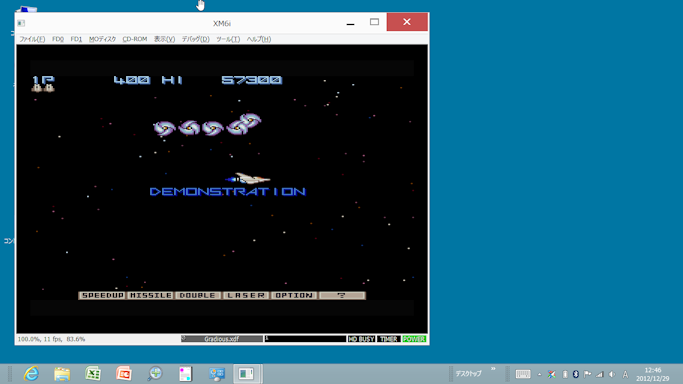
Task: Open the CD-ROM menu
Action: 135,39
